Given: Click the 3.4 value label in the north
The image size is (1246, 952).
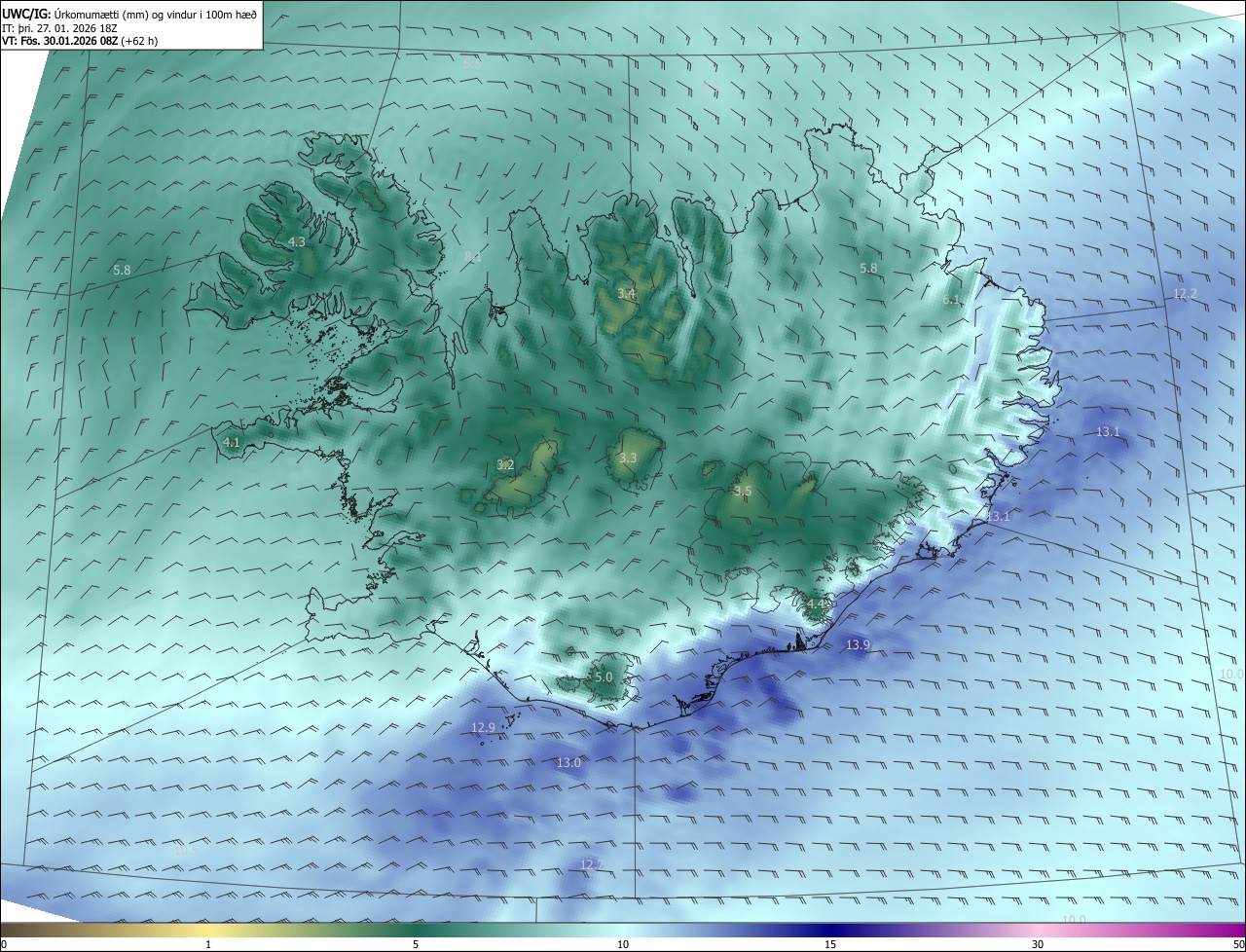Looking at the screenshot, I should pos(627,293).
